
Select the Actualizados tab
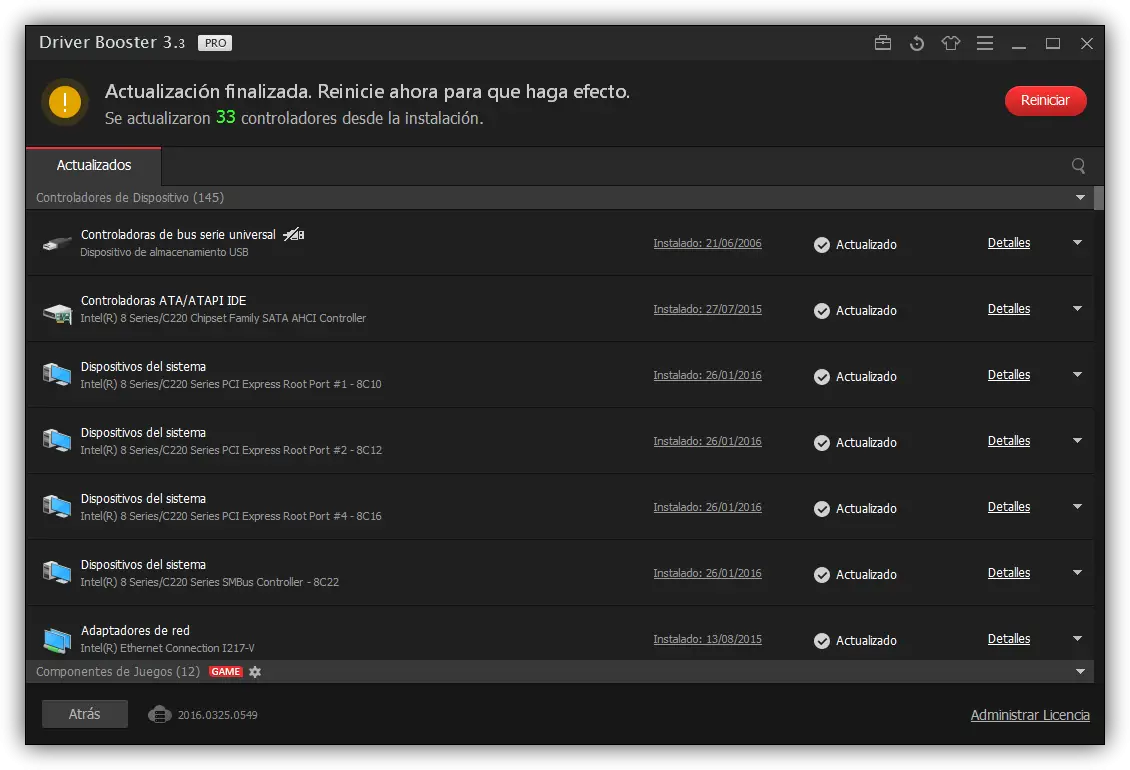(94, 166)
